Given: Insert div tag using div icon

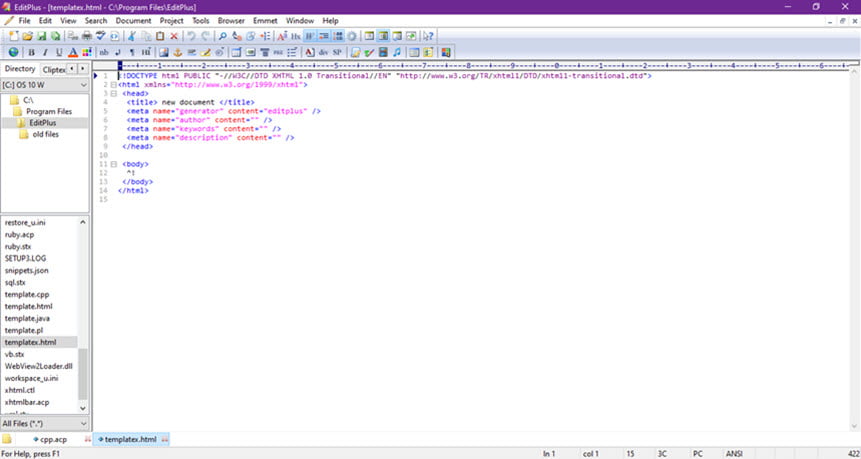Looking at the screenshot, I should (x=323, y=52).
